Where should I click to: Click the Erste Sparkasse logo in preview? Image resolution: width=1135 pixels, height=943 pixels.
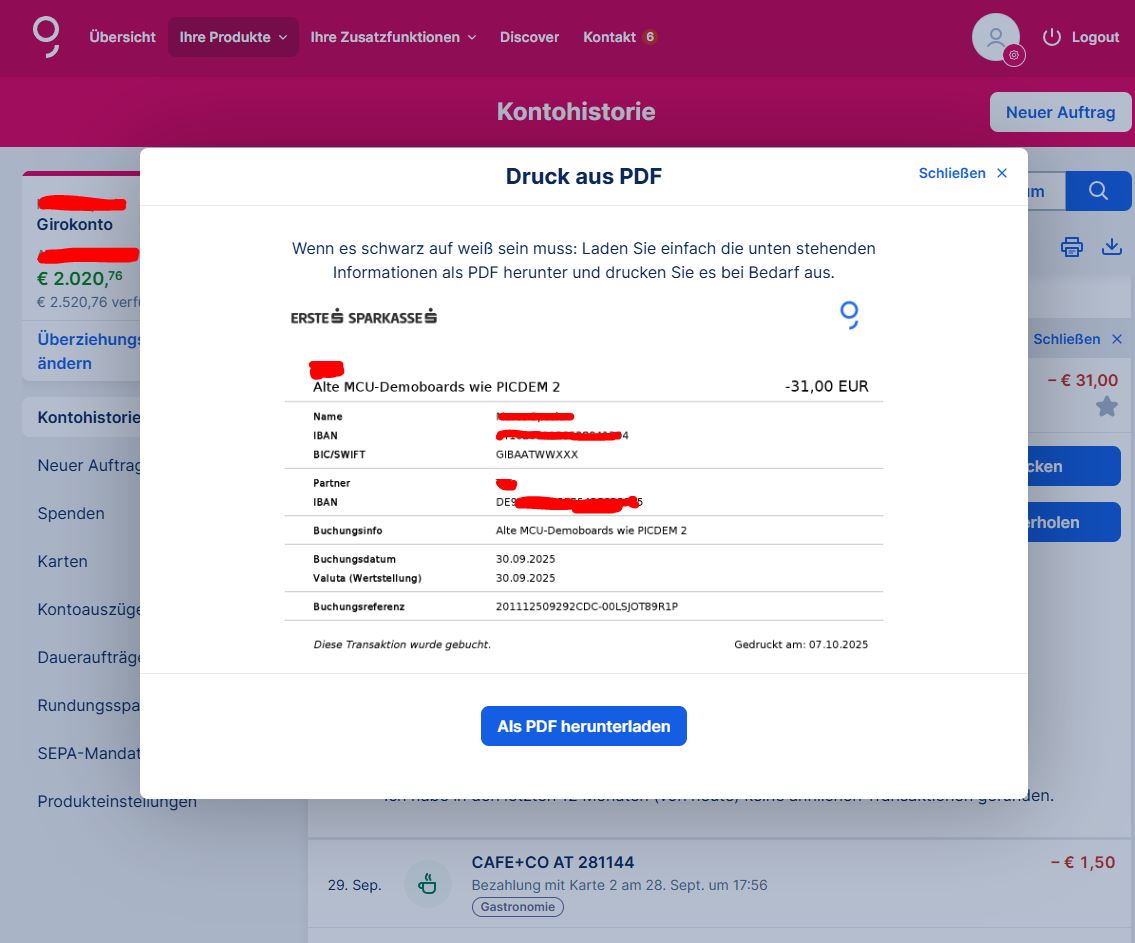tap(363, 317)
